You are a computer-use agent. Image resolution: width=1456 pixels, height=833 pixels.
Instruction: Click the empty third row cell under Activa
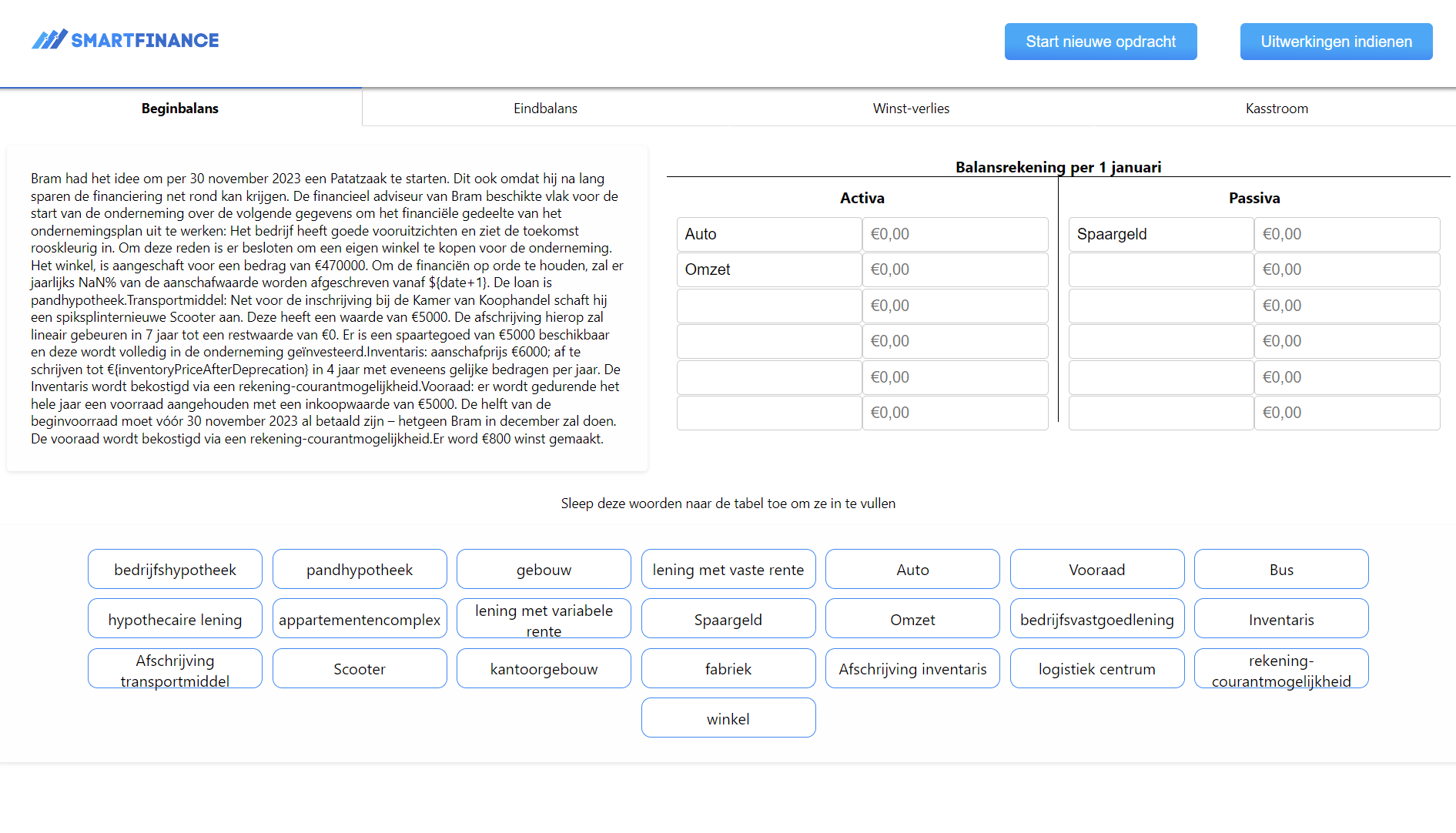pos(768,306)
